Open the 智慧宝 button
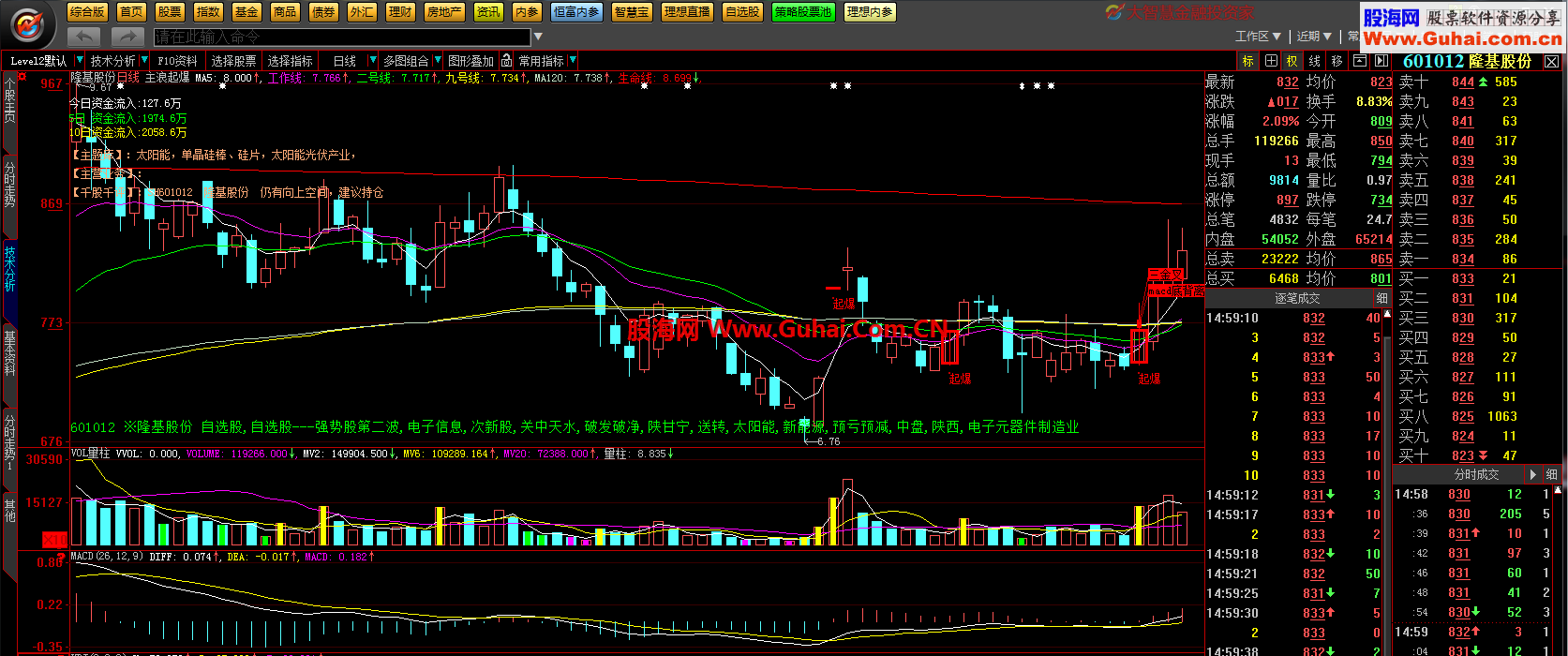 (632, 12)
